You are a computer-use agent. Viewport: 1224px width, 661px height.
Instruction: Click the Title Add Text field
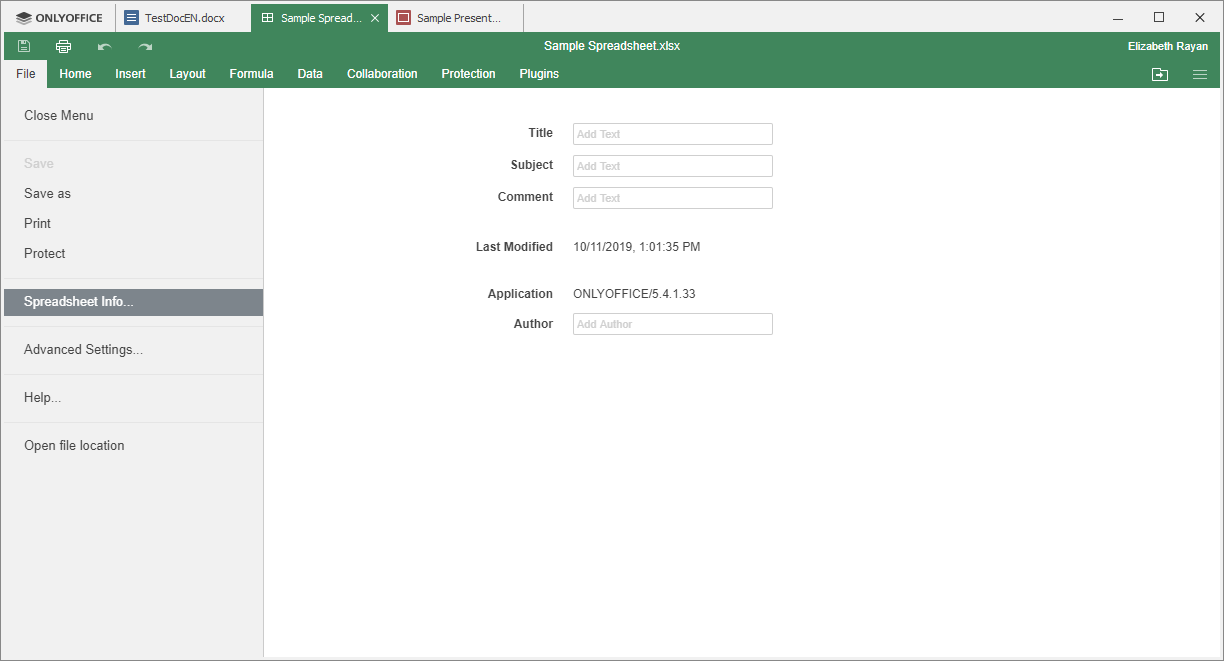[672, 133]
